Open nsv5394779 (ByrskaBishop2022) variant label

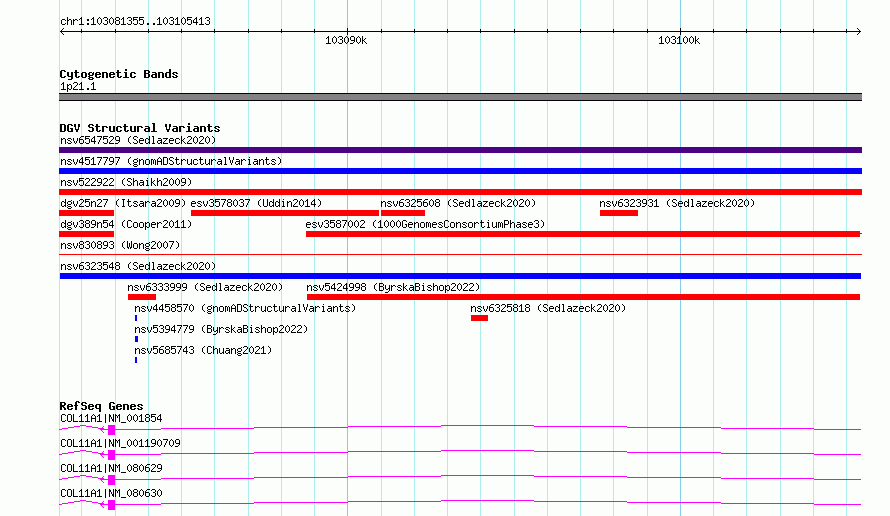(221, 329)
